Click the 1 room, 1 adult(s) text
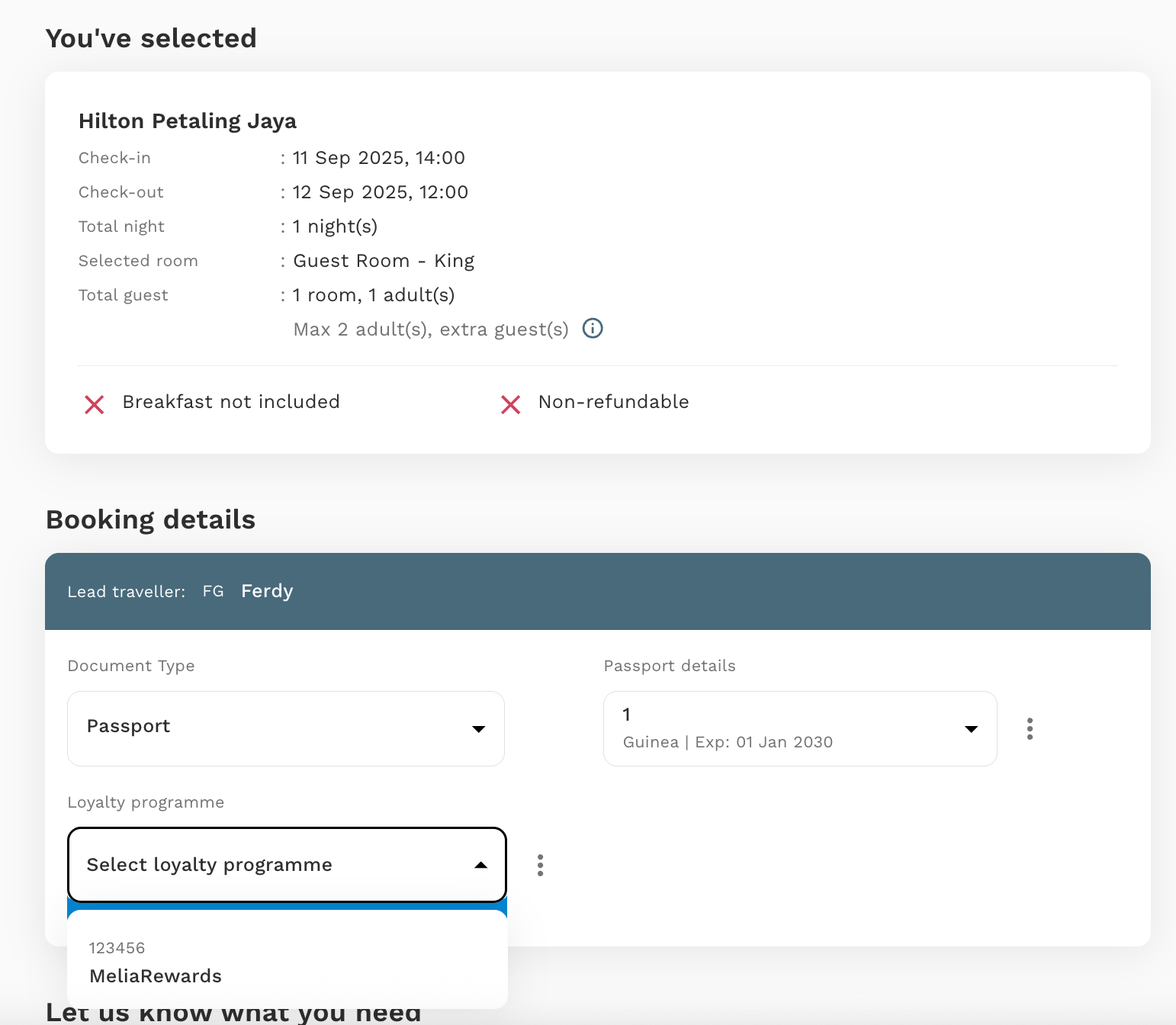The height and width of the screenshot is (1025, 1176). pos(374,295)
